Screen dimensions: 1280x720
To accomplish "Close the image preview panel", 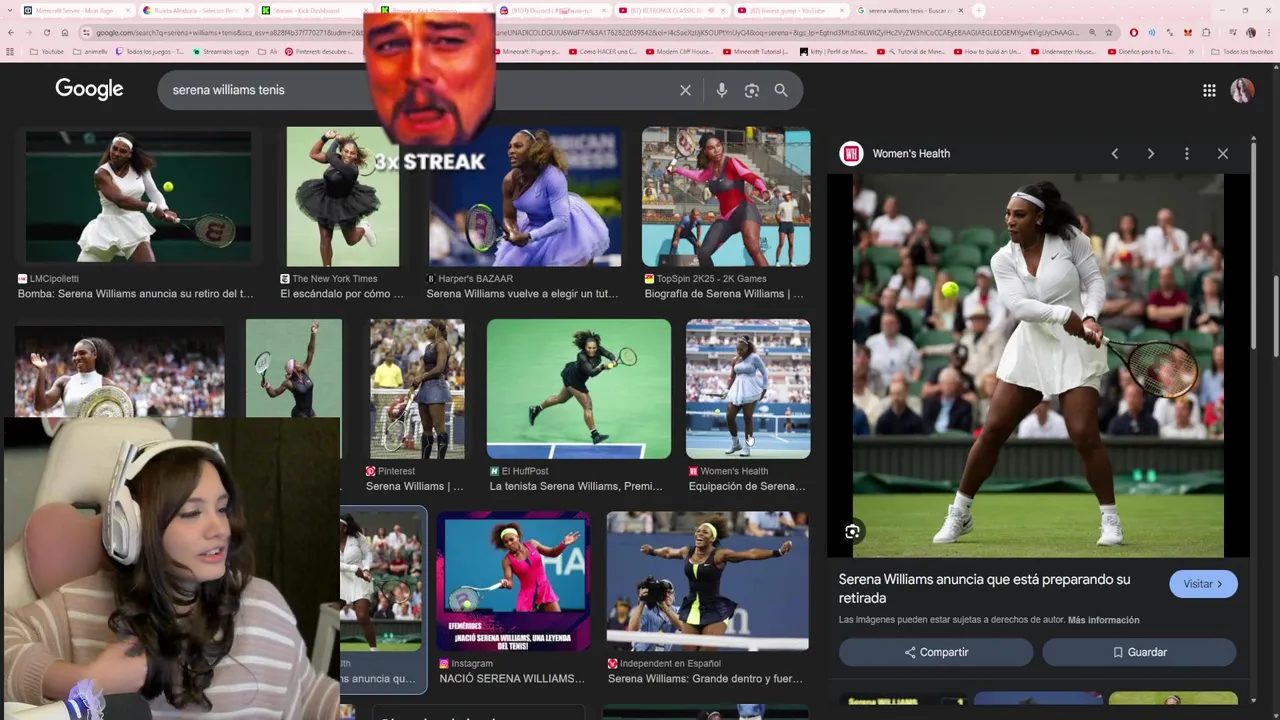I will (1222, 153).
